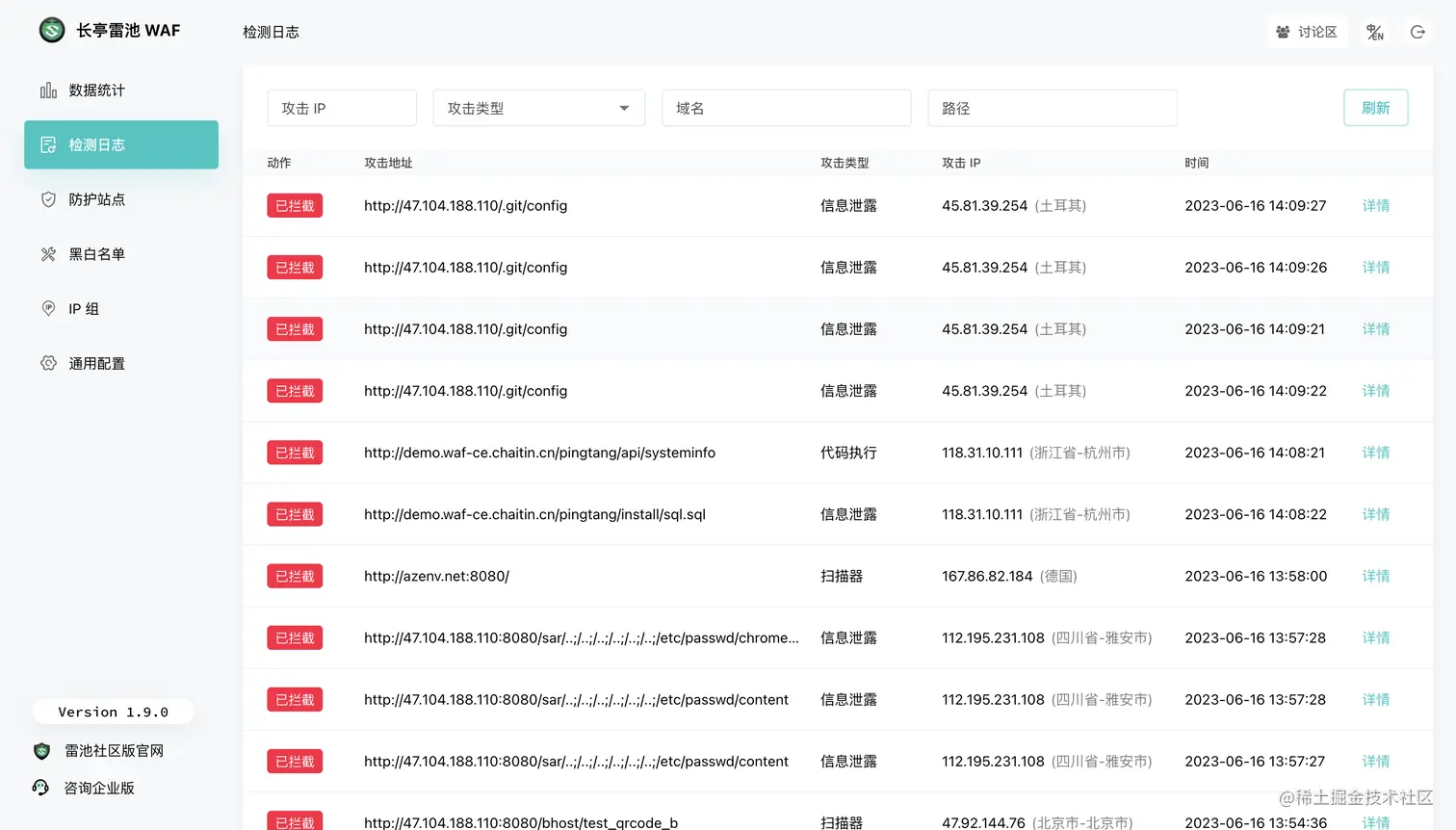Click the language switch icon

pyautogui.click(x=1375, y=32)
